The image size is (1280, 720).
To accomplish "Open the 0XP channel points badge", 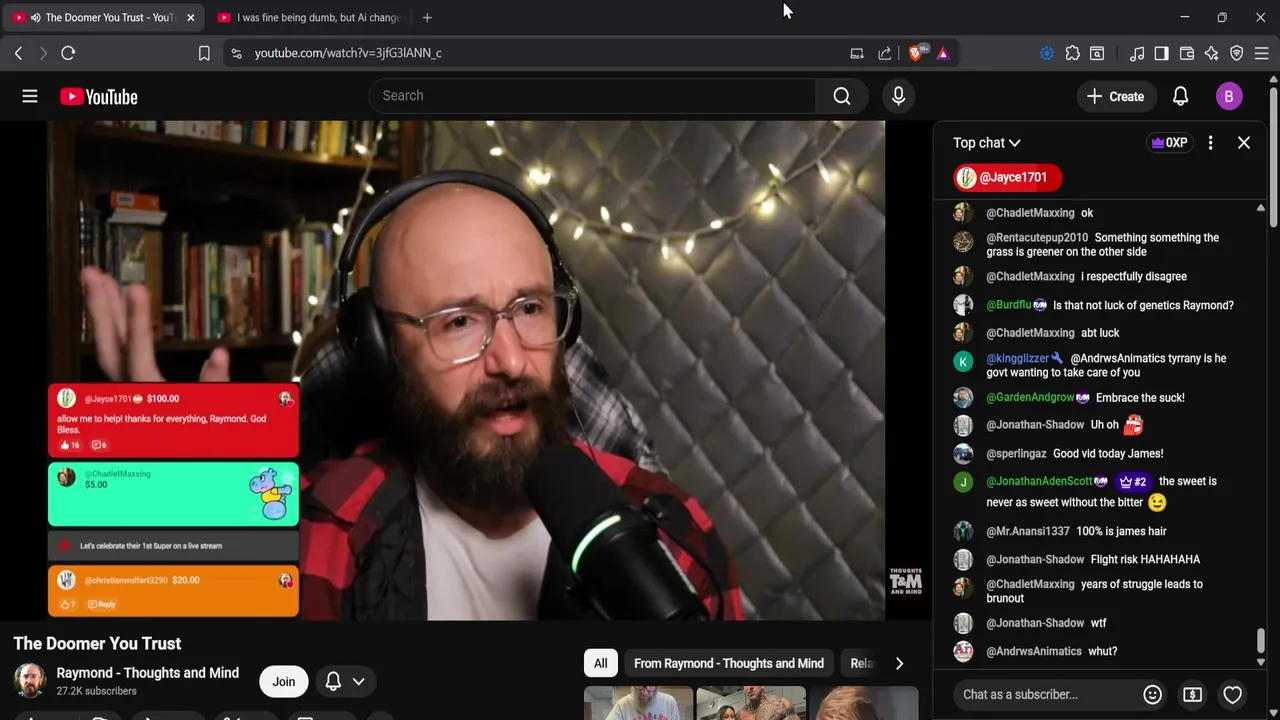I will click(x=1169, y=143).
